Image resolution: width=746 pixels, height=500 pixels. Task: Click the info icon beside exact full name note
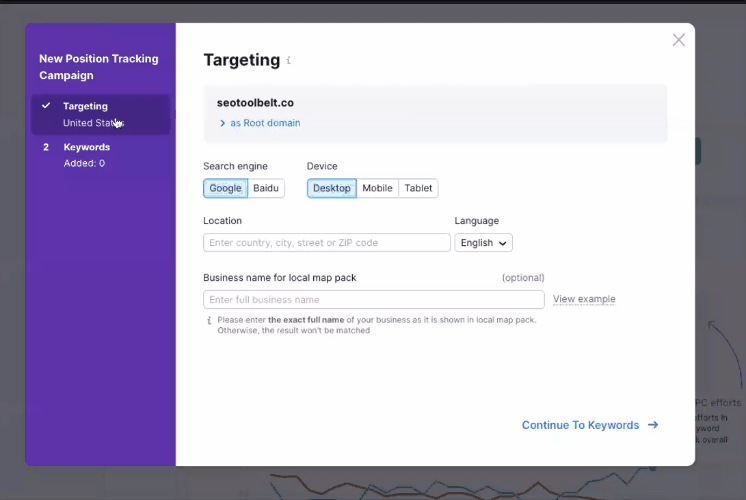tap(209, 320)
